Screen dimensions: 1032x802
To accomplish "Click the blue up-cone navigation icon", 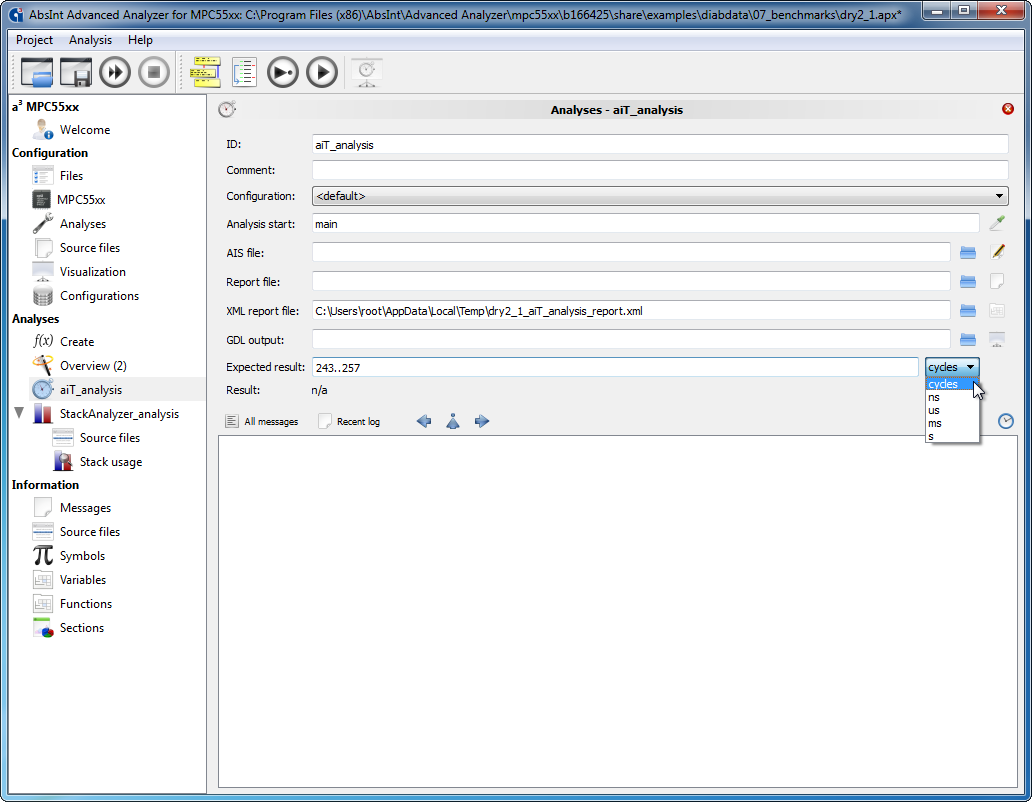I will click(453, 421).
